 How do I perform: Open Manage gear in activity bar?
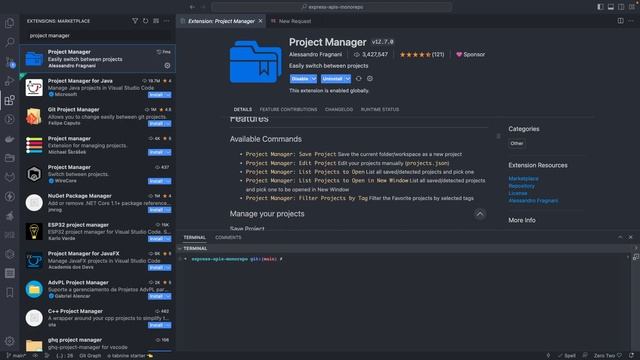pyautogui.click(x=10, y=341)
